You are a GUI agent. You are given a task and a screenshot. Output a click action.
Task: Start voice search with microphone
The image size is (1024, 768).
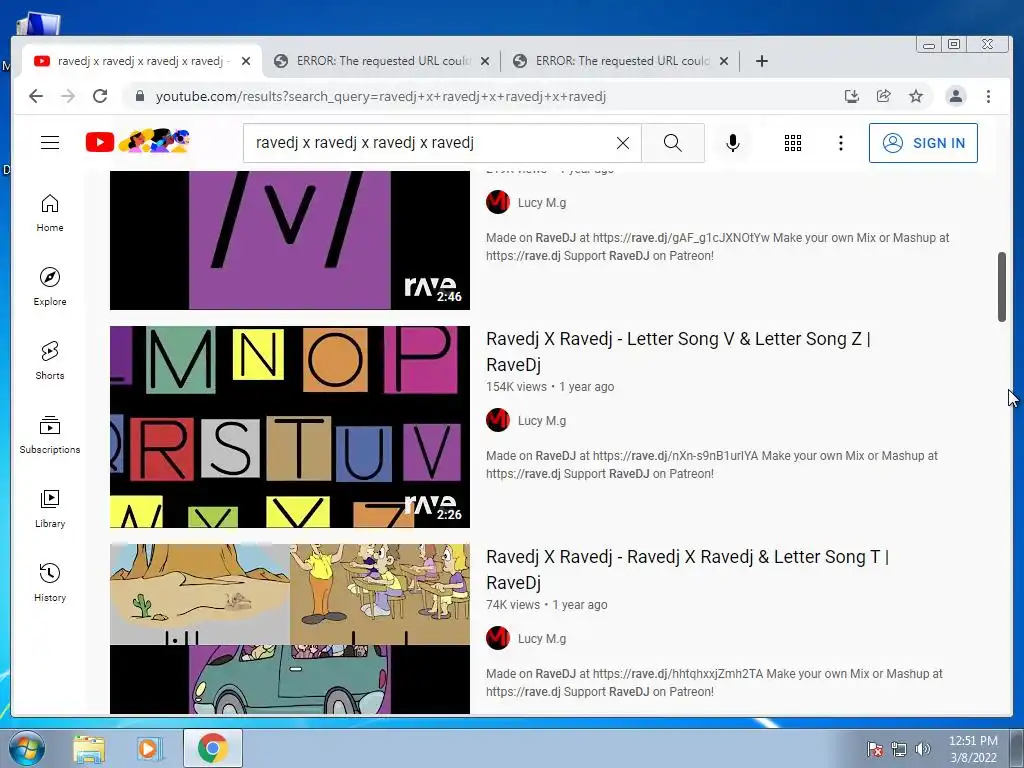tap(733, 143)
